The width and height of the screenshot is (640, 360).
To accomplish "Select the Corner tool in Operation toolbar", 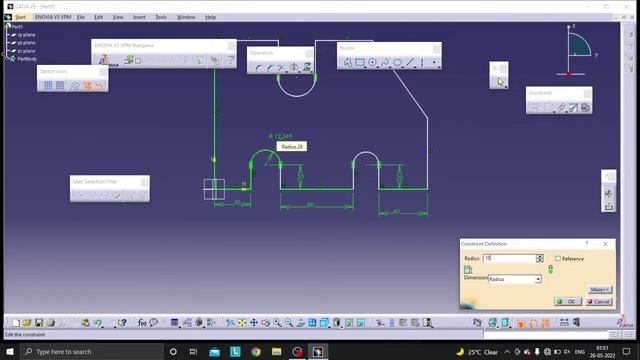I will click(259, 68).
